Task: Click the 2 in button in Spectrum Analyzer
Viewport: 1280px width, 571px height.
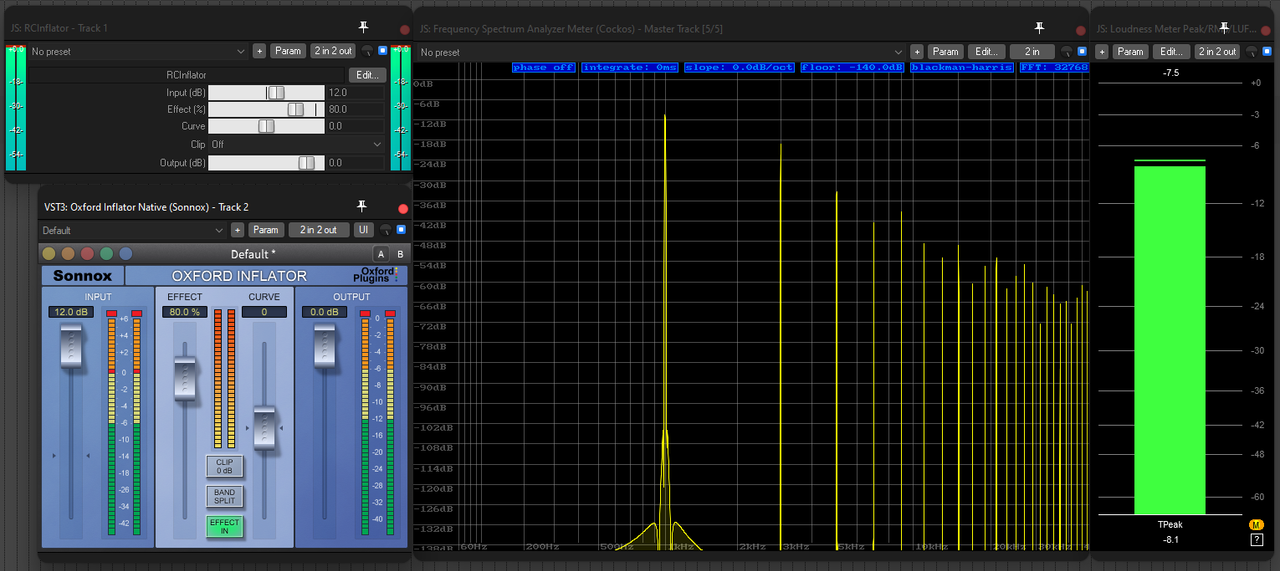Action: [1032, 51]
